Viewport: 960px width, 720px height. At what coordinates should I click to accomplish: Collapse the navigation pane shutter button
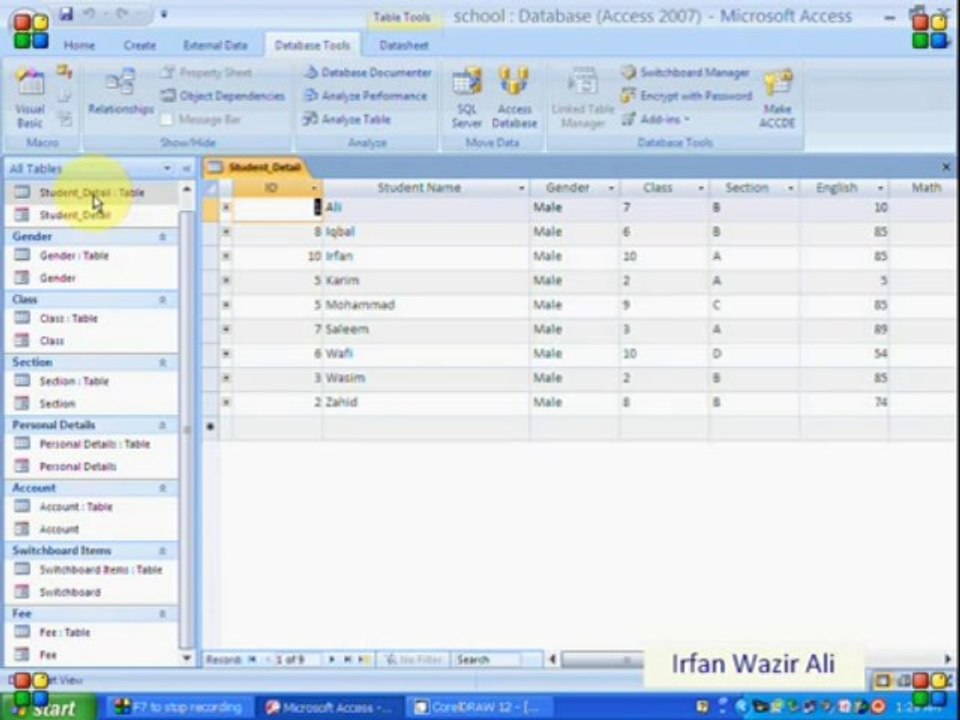[186, 168]
